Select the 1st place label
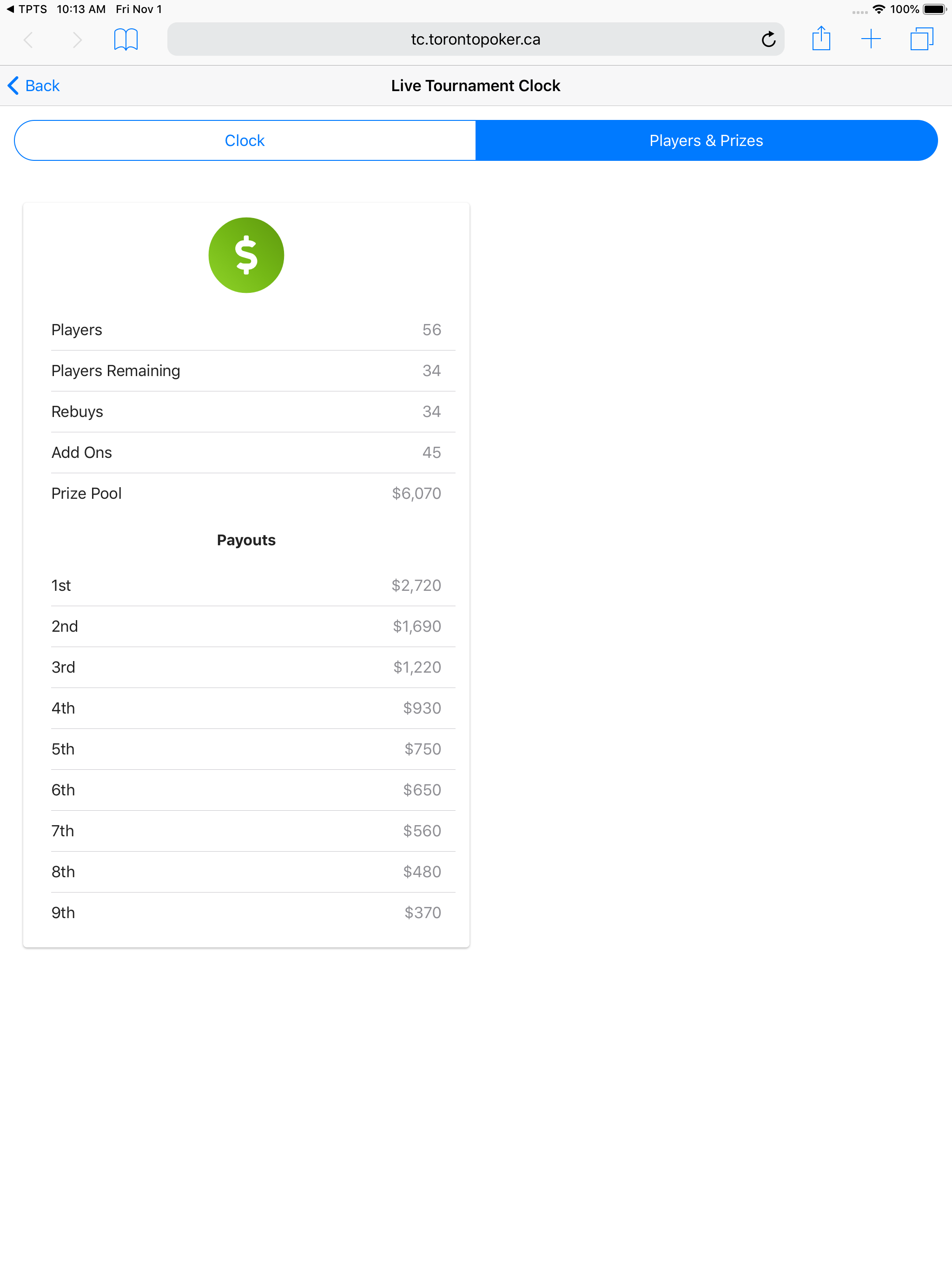The height and width of the screenshot is (1270, 952). click(61, 586)
